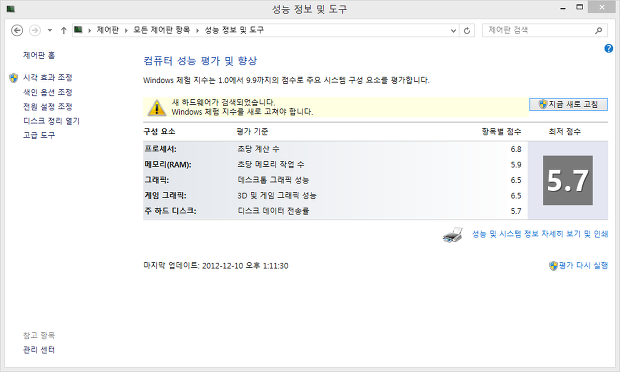This screenshot has width=620, height=372.
Task: Click 컴퓨터 성능 평가 및 향상 heading
Action: tap(200, 60)
